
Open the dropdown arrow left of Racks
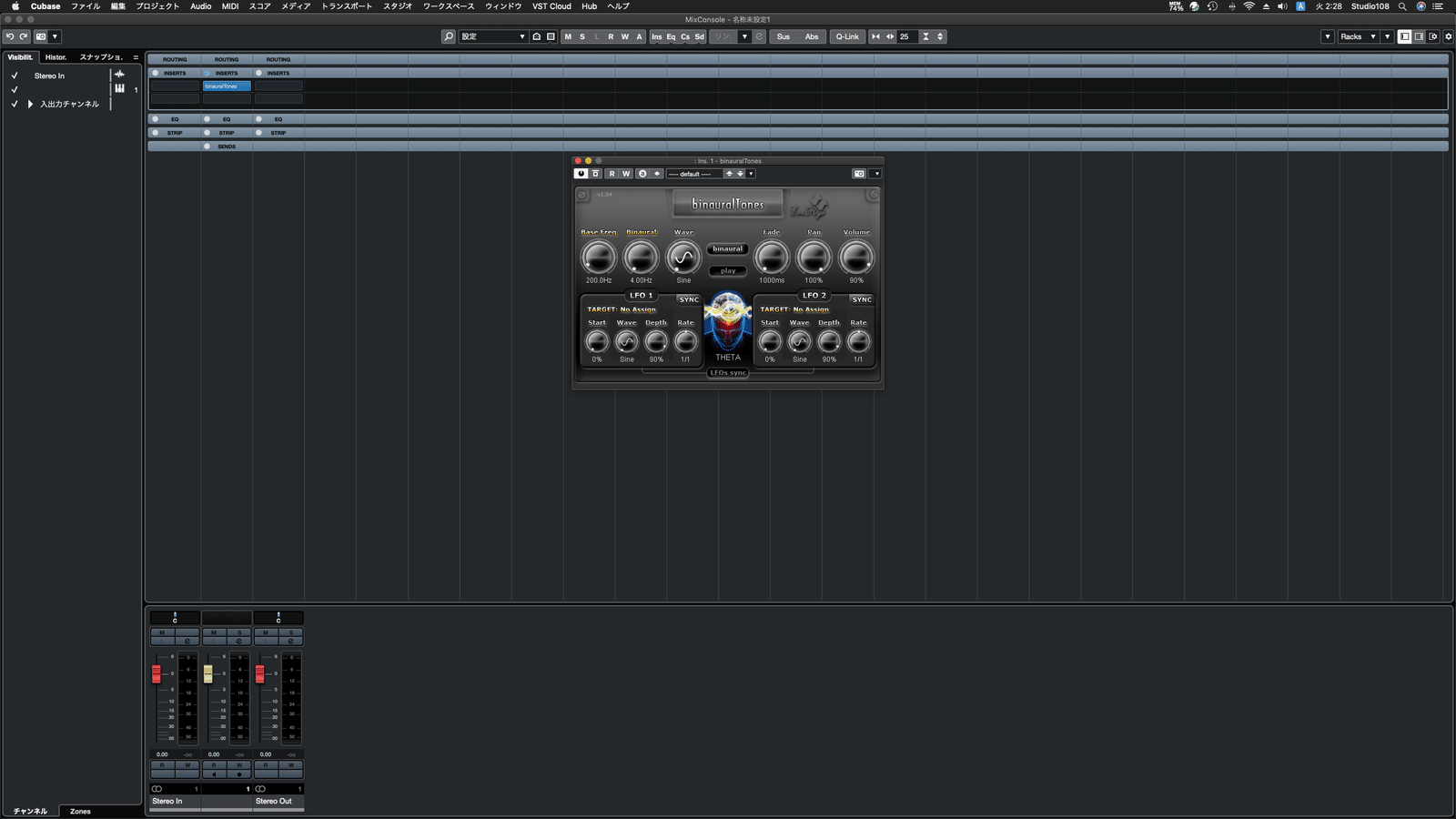[1328, 36]
